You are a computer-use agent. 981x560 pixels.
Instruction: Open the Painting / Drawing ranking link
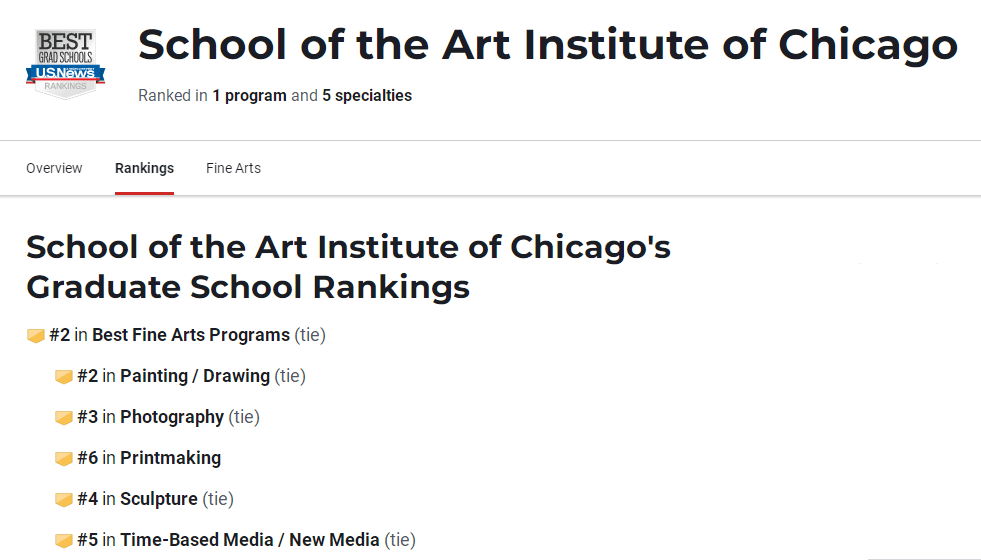coord(195,376)
